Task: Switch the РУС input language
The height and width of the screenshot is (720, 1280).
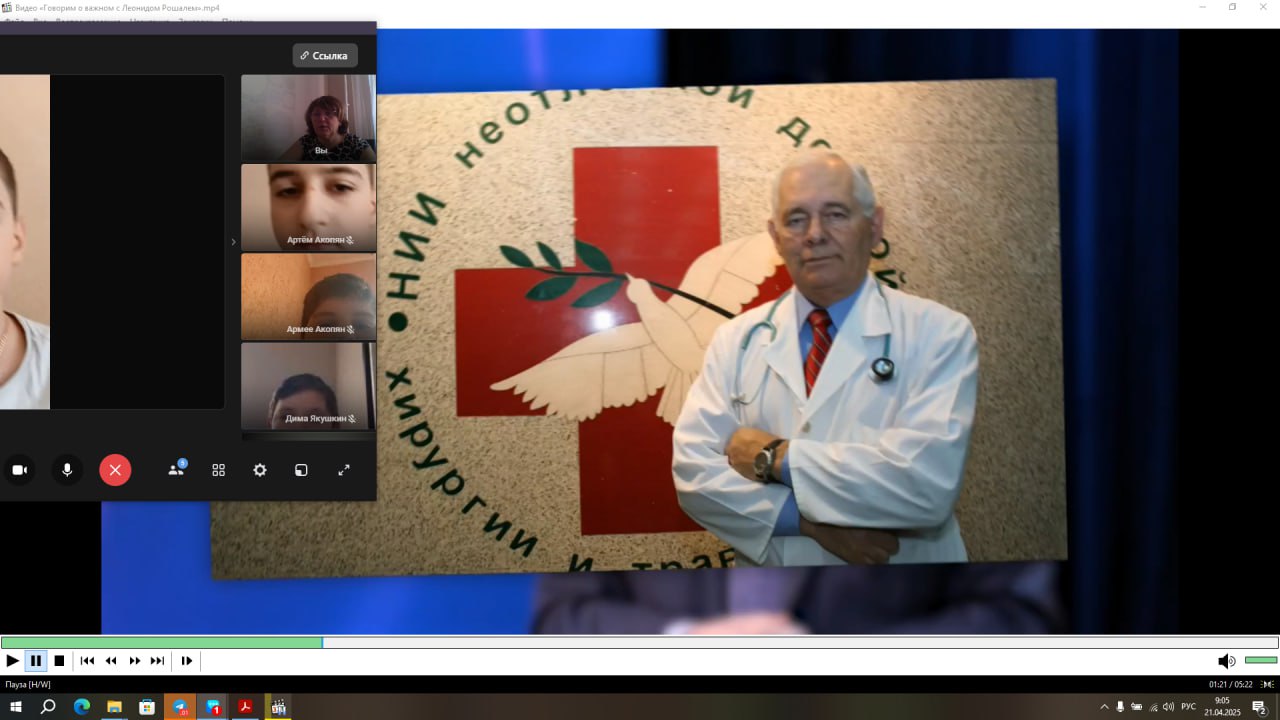Action: click(1189, 707)
